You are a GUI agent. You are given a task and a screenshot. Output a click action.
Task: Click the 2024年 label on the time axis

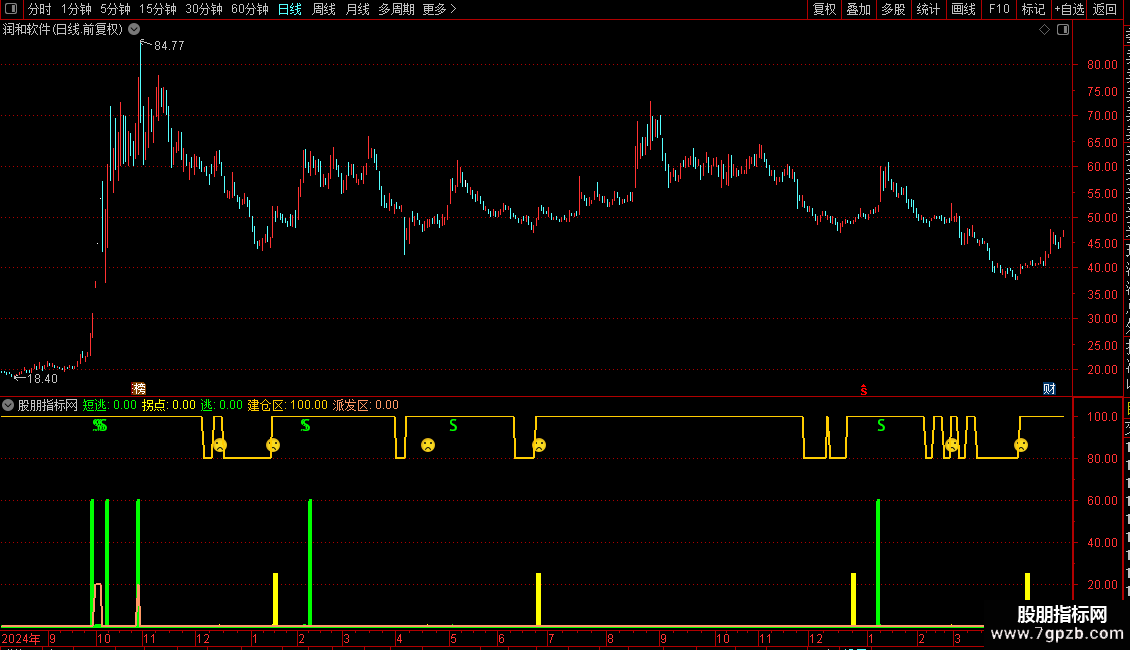pyautogui.click(x=21, y=638)
